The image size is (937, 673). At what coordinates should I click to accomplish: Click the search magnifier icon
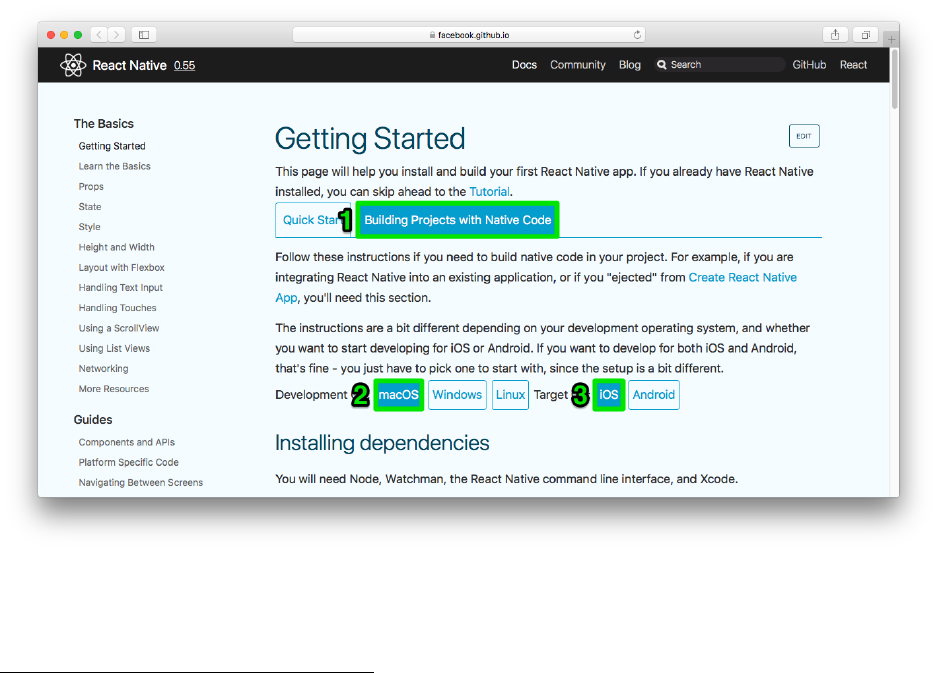[x=662, y=65]
